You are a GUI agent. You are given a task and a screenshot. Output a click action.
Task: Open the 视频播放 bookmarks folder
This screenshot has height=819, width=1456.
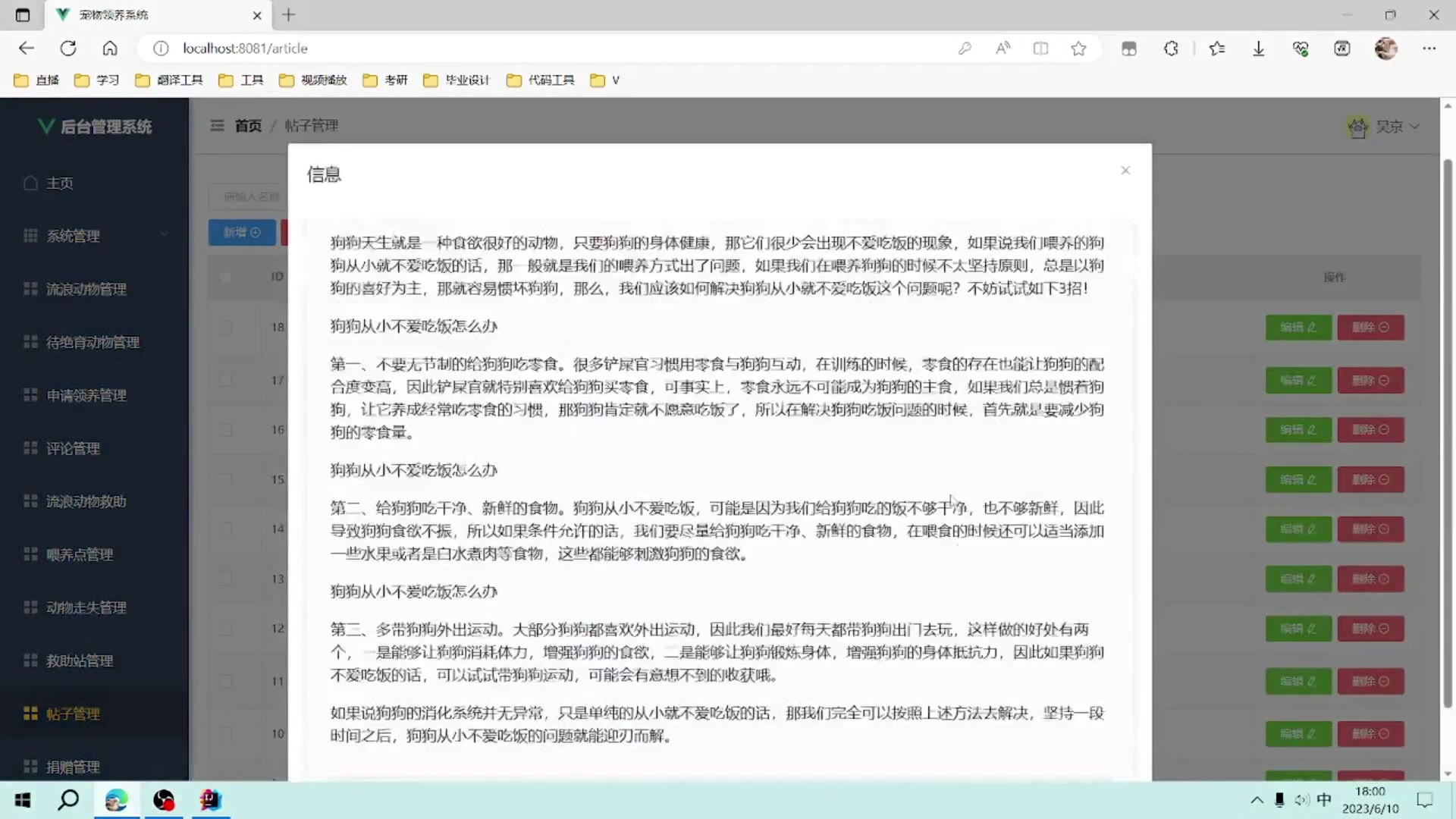[x=312, y=80]
